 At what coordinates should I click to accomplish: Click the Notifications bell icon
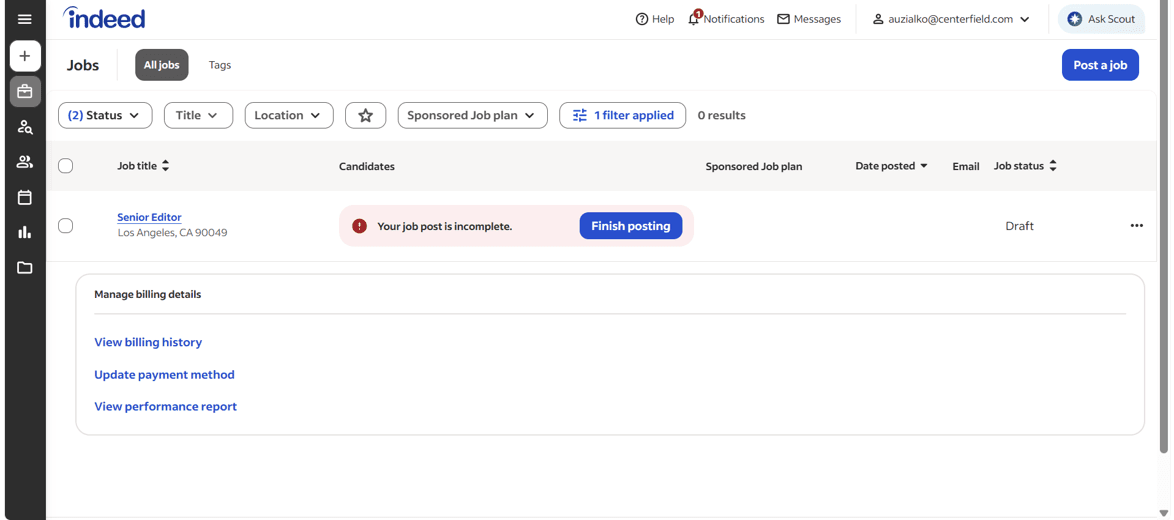point(694,19)
